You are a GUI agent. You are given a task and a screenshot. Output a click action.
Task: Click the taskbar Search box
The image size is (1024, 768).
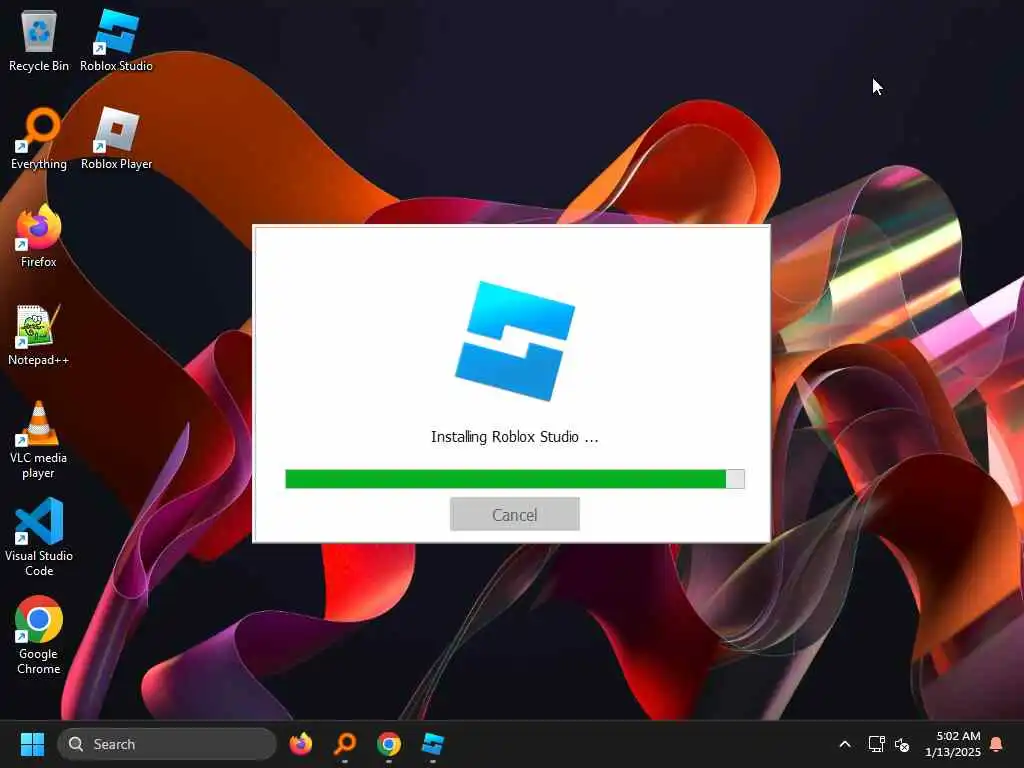pyautogui.click(x=167, y=744)
